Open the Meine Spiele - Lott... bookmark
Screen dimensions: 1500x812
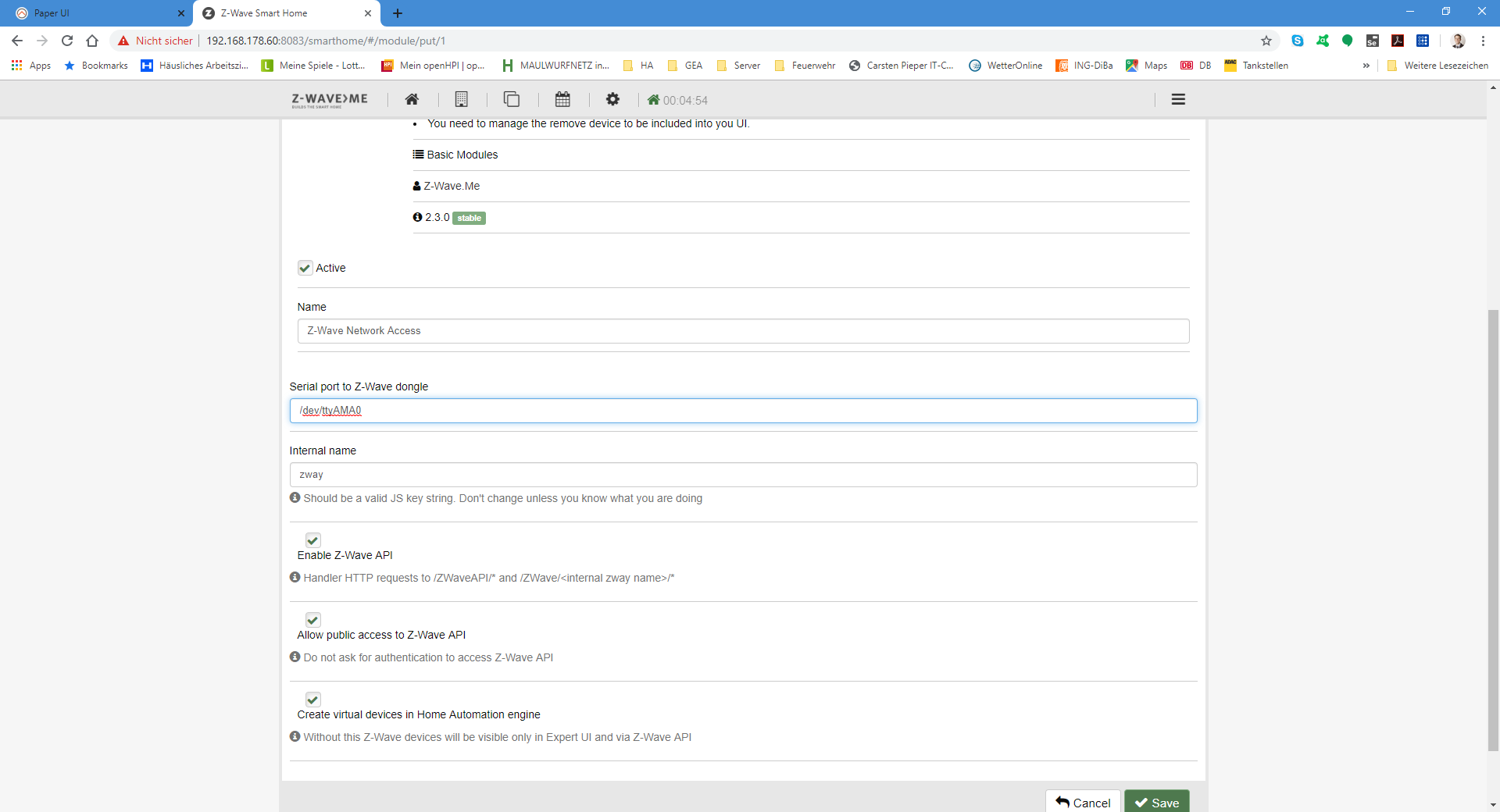(x=313, y=66)
